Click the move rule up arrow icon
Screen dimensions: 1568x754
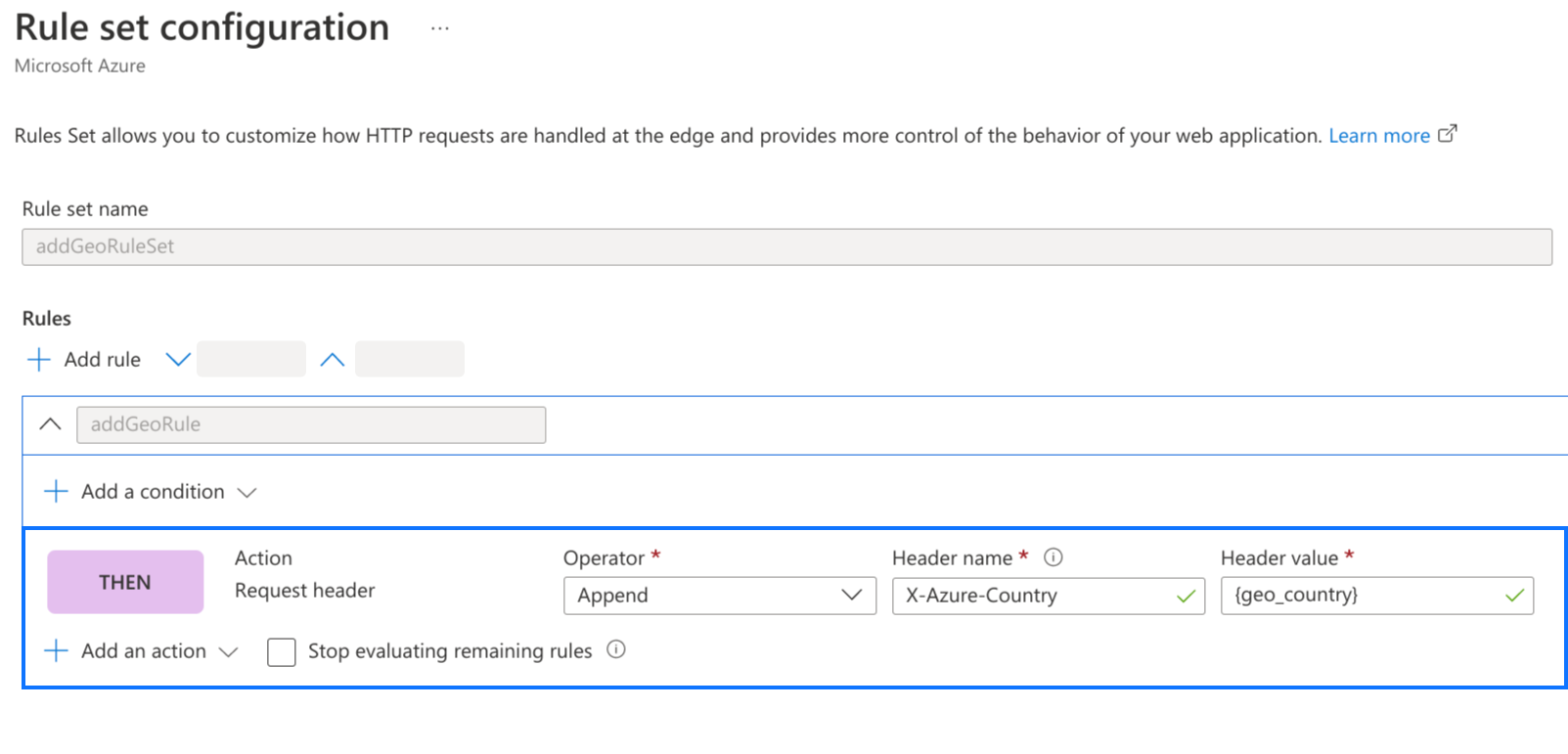click(x=333, y=360)
